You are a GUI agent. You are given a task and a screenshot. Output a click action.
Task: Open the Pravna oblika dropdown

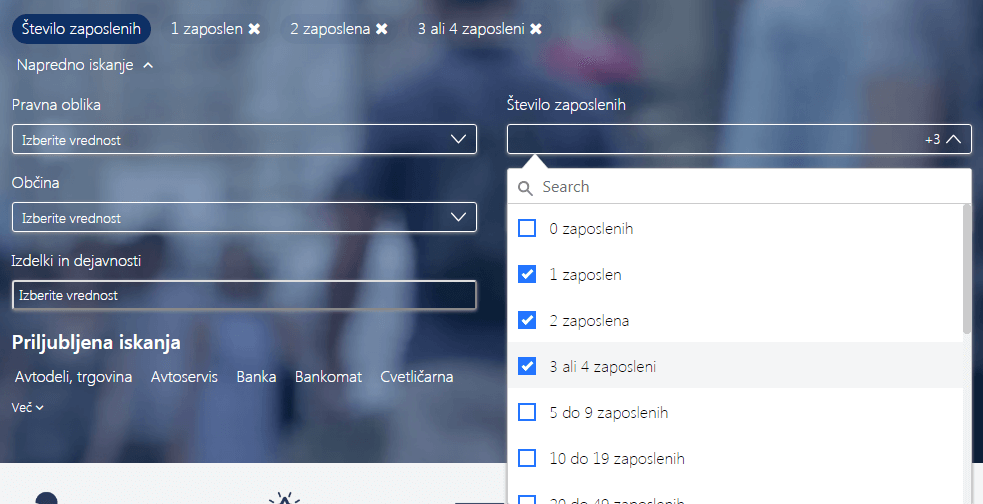tap(244, 140)
